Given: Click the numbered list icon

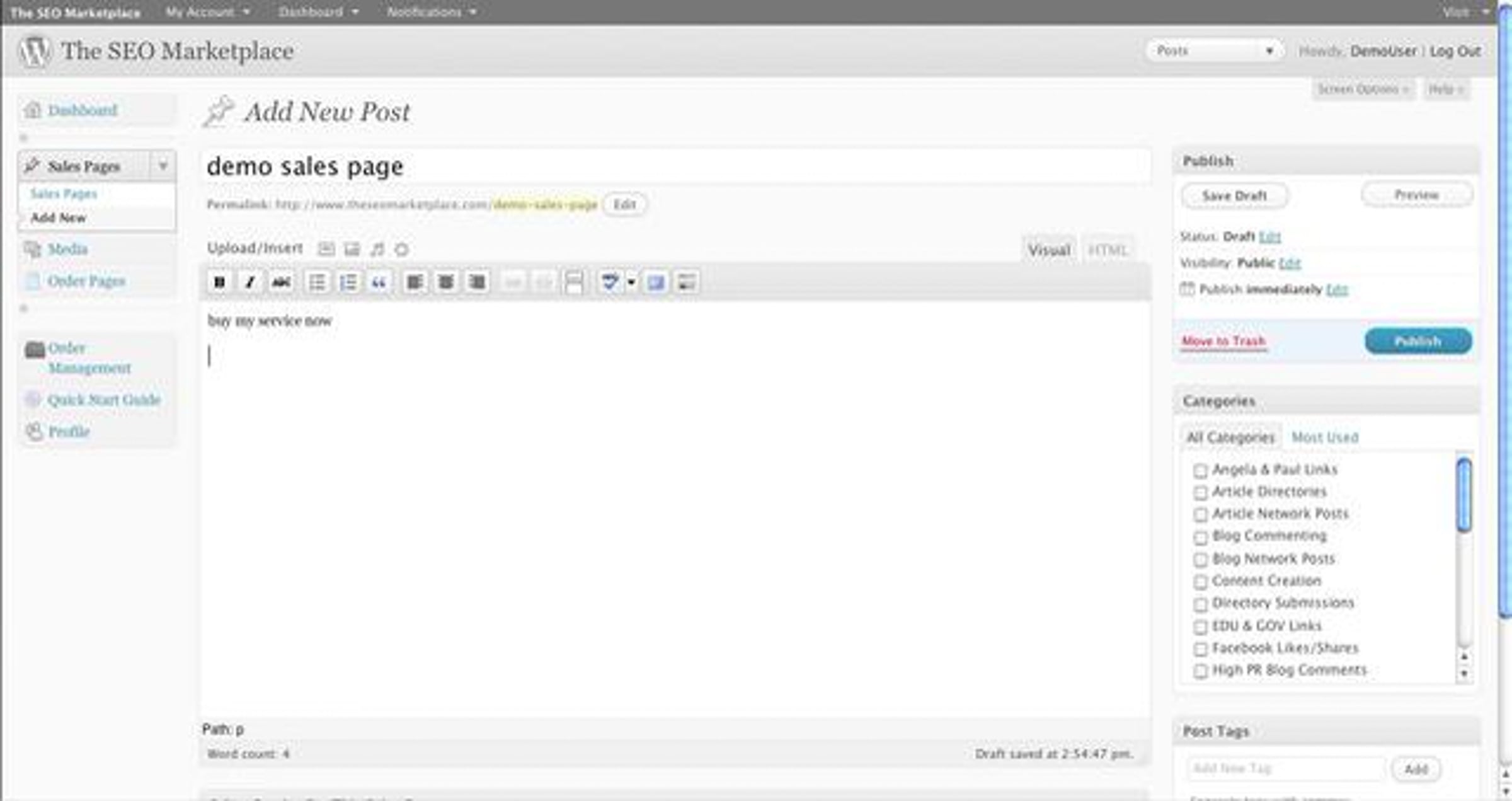Looking at the screenshot, I should pos(348,282).
